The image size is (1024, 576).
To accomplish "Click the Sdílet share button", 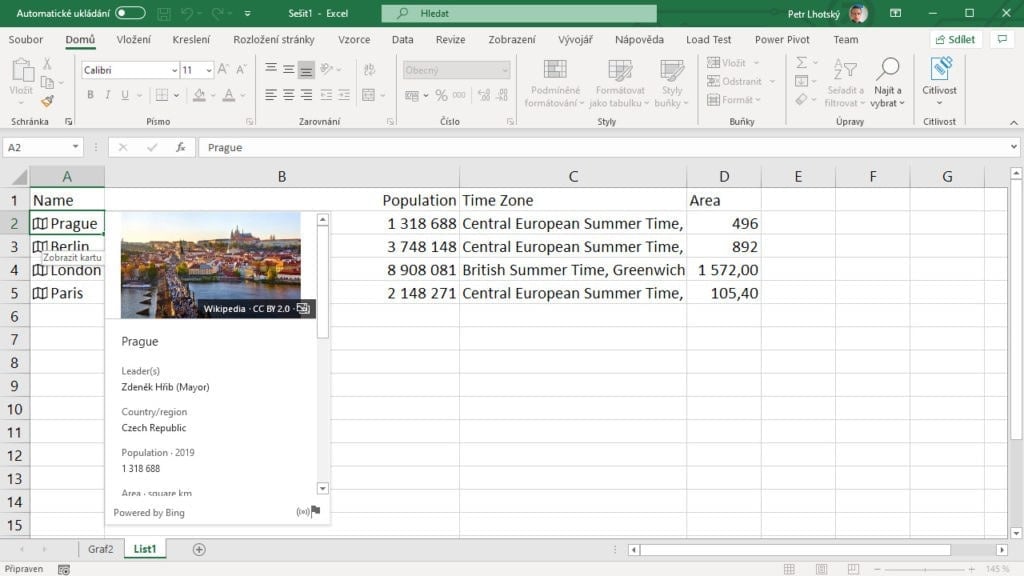I will pos(956,40).
